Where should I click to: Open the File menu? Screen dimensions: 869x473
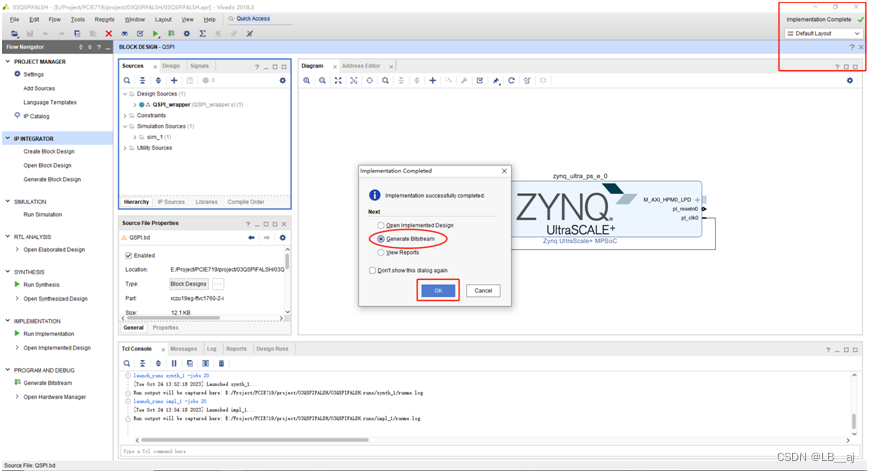coord(14,19)
